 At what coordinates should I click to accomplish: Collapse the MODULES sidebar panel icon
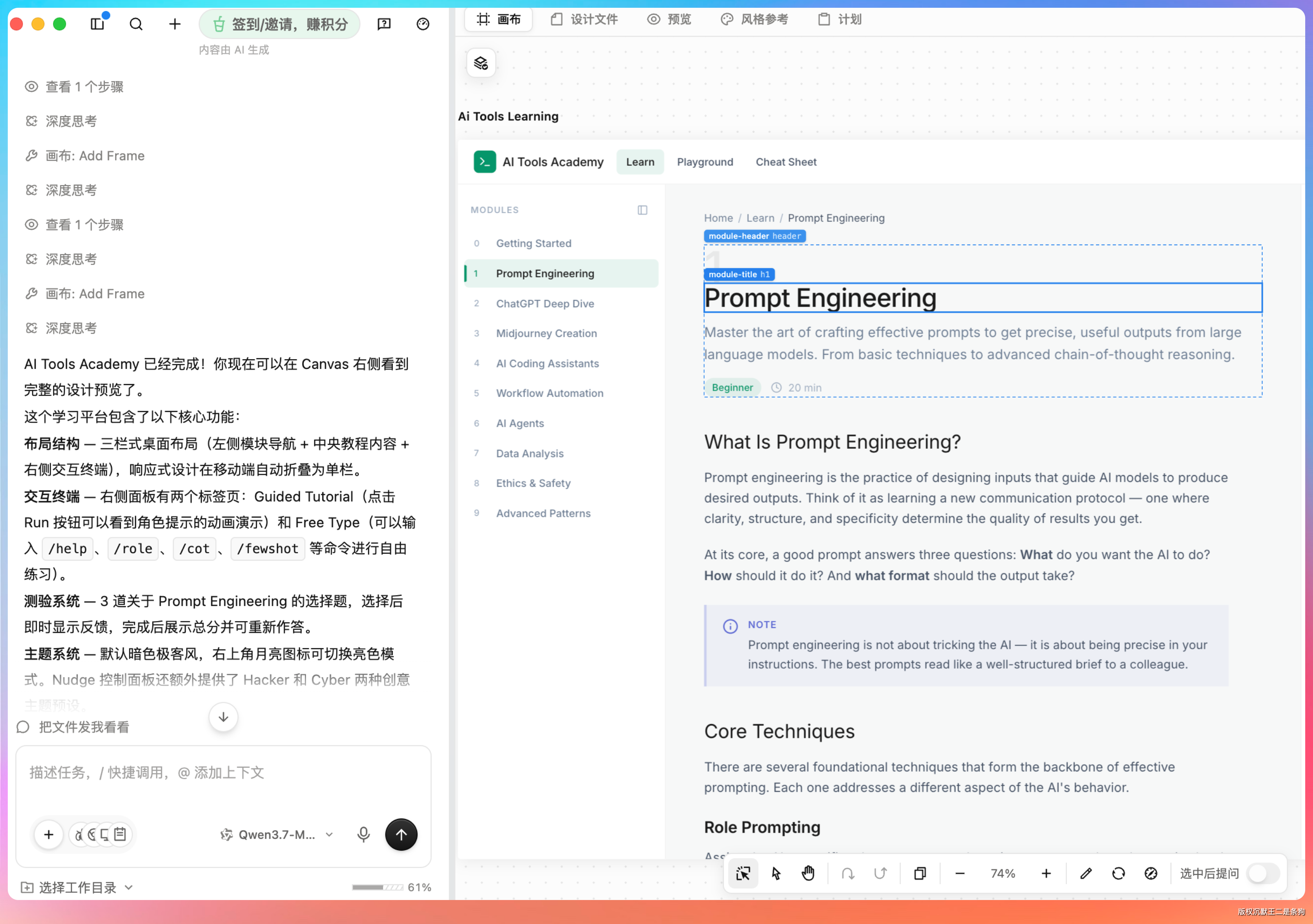click(x=642, y=210)
